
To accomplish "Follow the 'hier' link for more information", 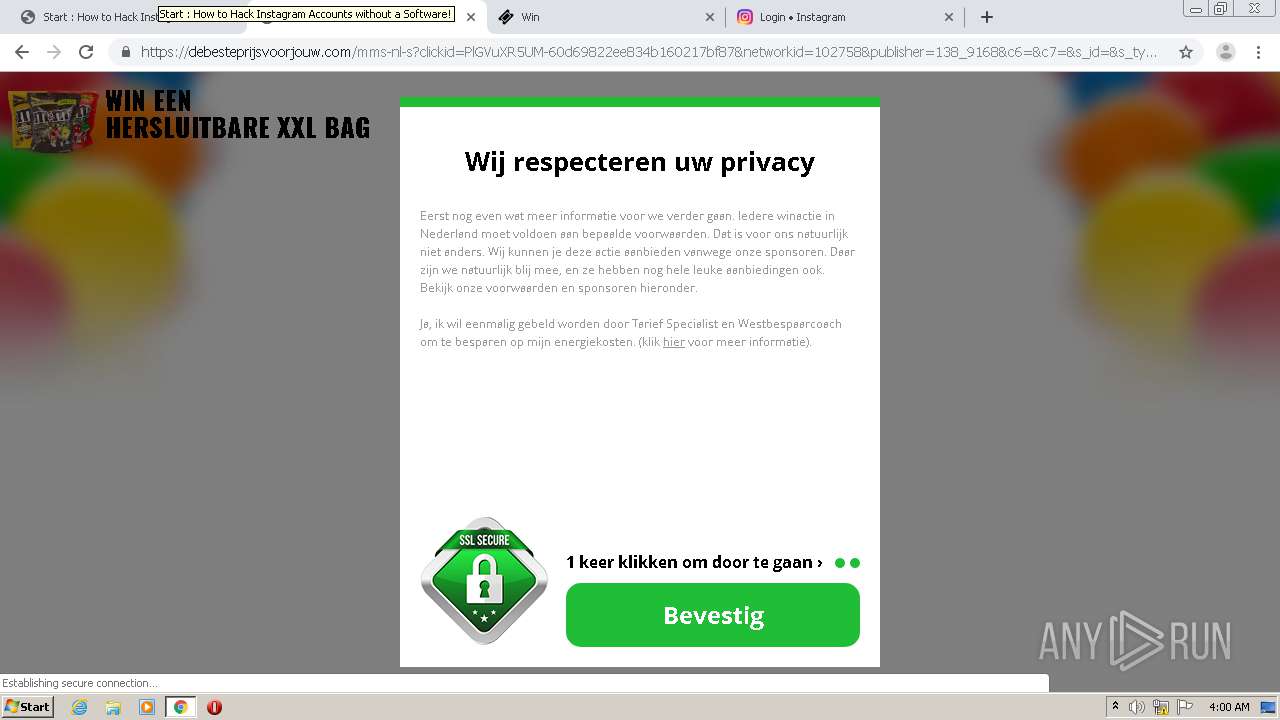I will (x=674, y=342).
